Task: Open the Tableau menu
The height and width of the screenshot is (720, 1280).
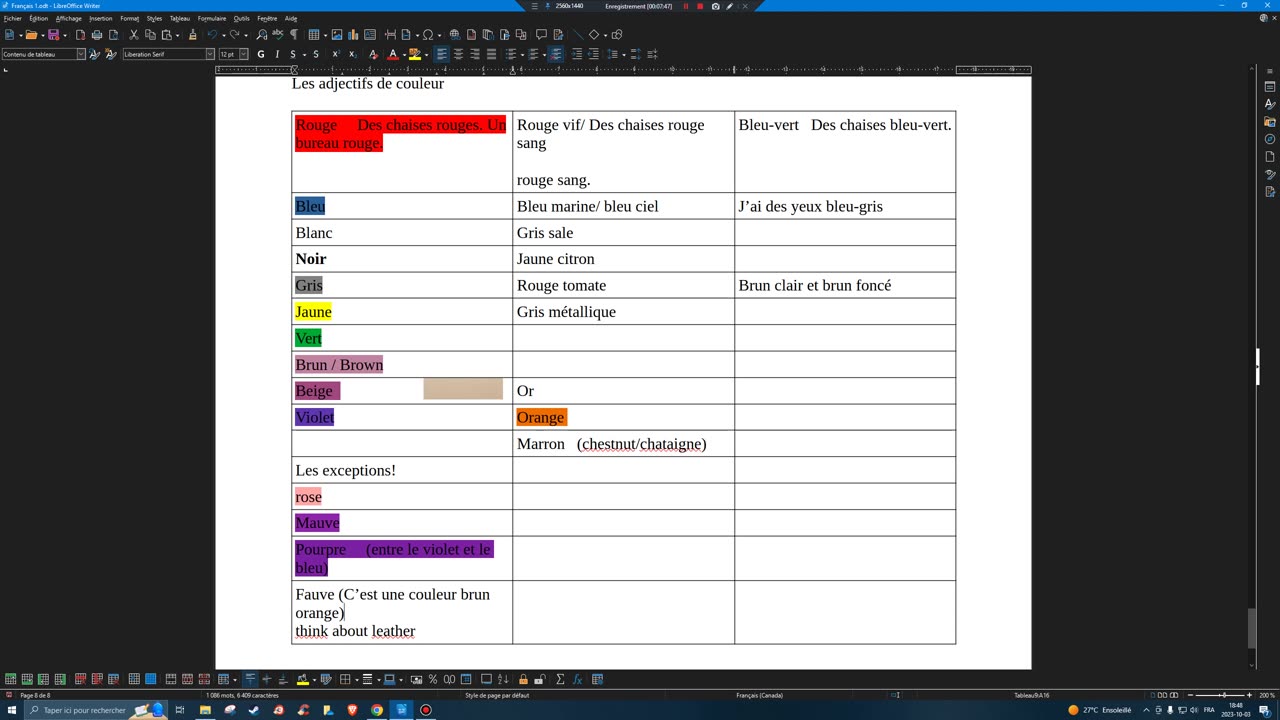Action: point(179,18)
